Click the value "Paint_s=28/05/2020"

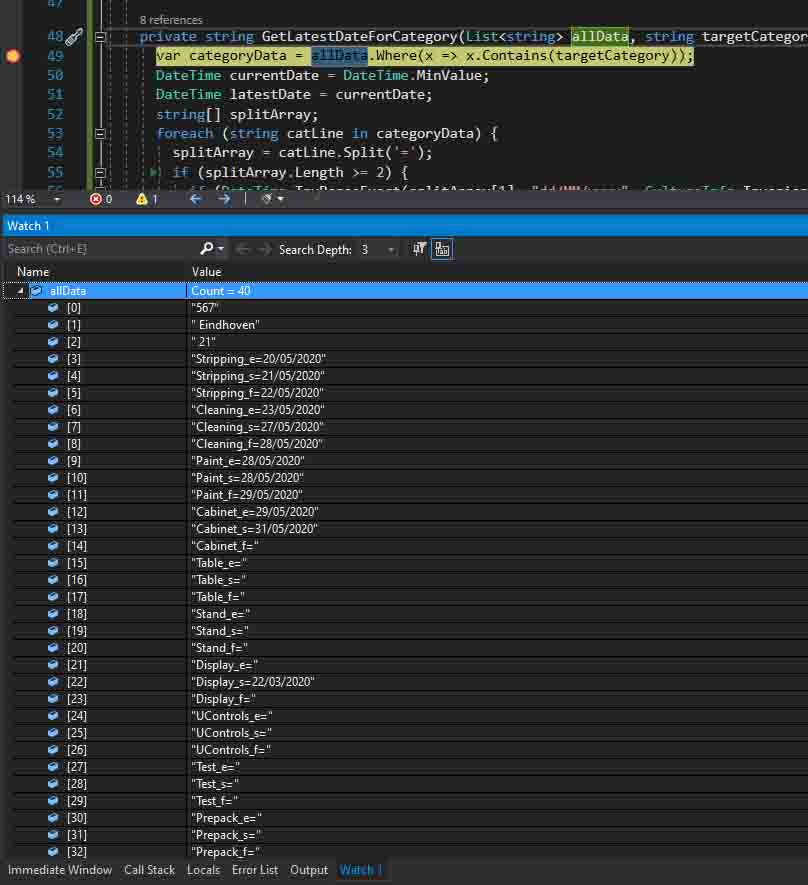pos(248,478)
